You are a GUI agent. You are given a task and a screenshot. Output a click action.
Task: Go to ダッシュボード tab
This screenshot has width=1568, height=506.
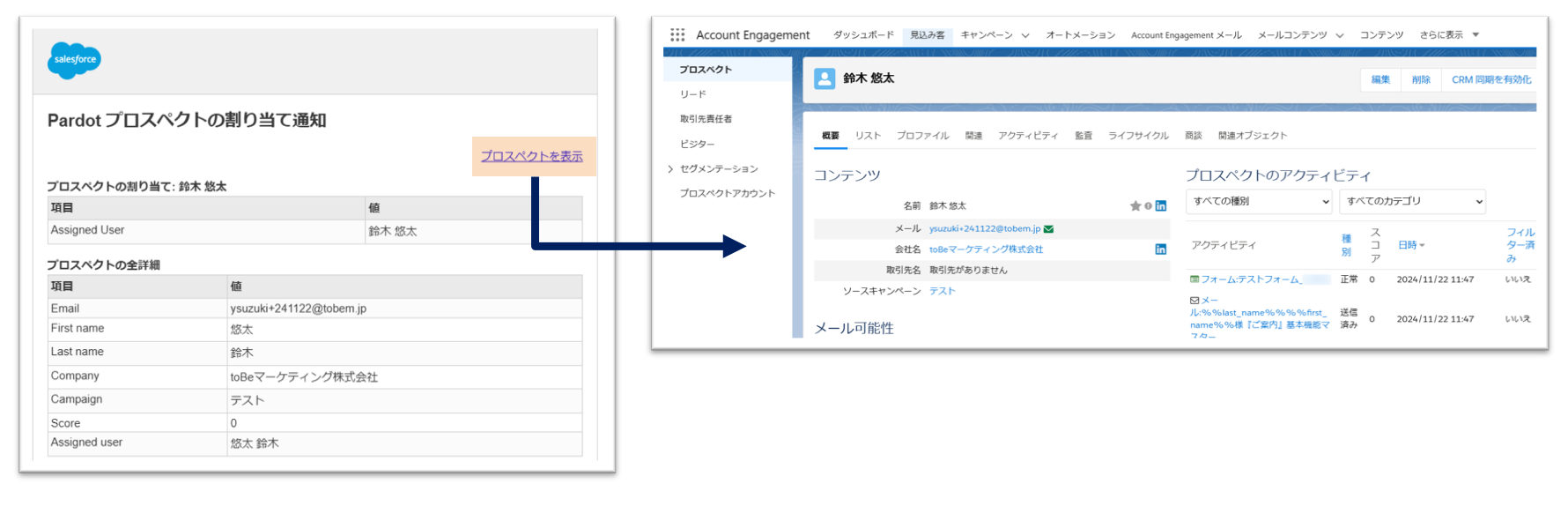pos(863,35)
